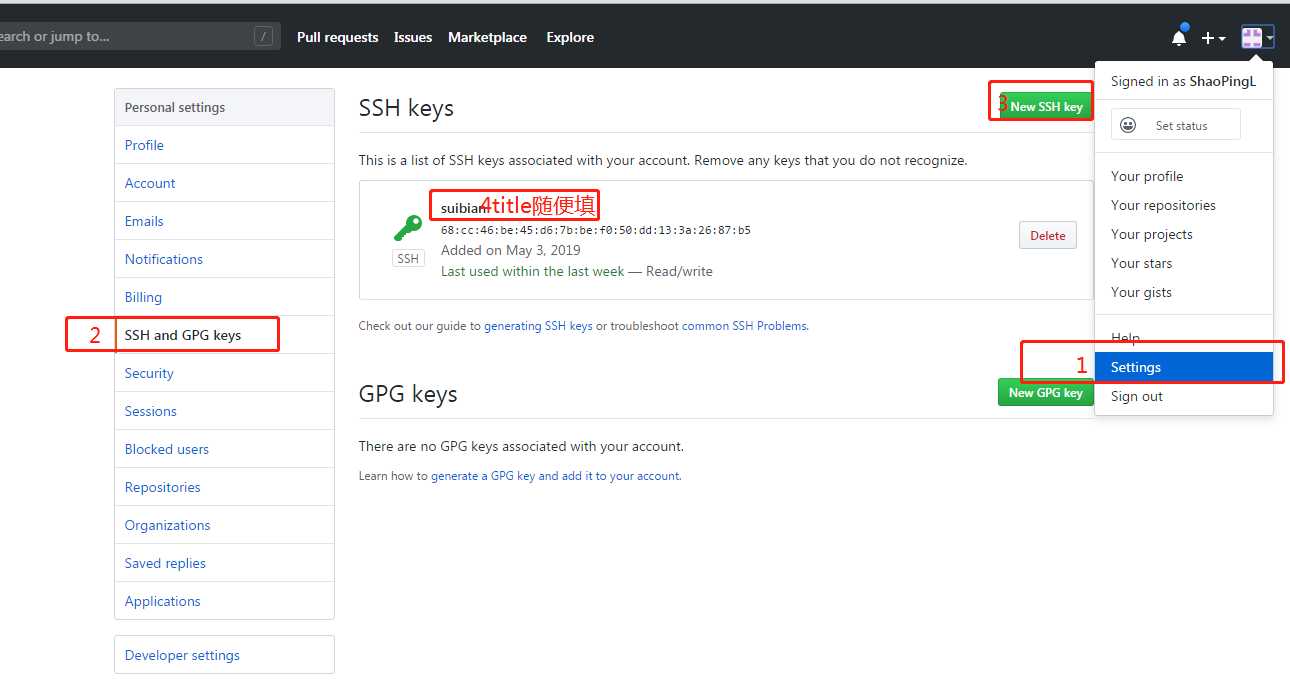1290x689 pixels.
Task: Open the Emails settings page
Action: [x=224, y=221]
